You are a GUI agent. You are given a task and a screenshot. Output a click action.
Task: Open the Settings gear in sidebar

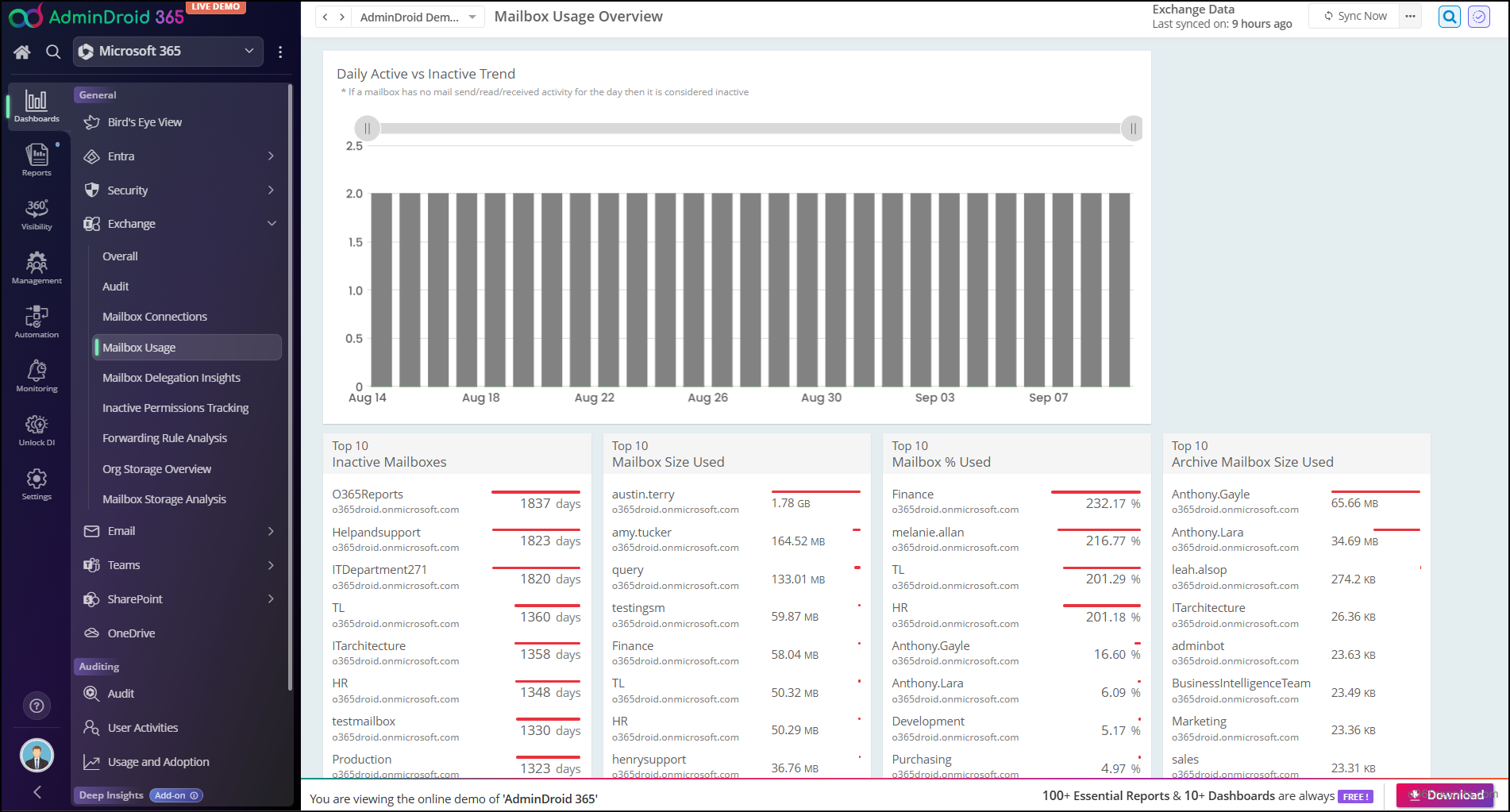click(37, 484)
